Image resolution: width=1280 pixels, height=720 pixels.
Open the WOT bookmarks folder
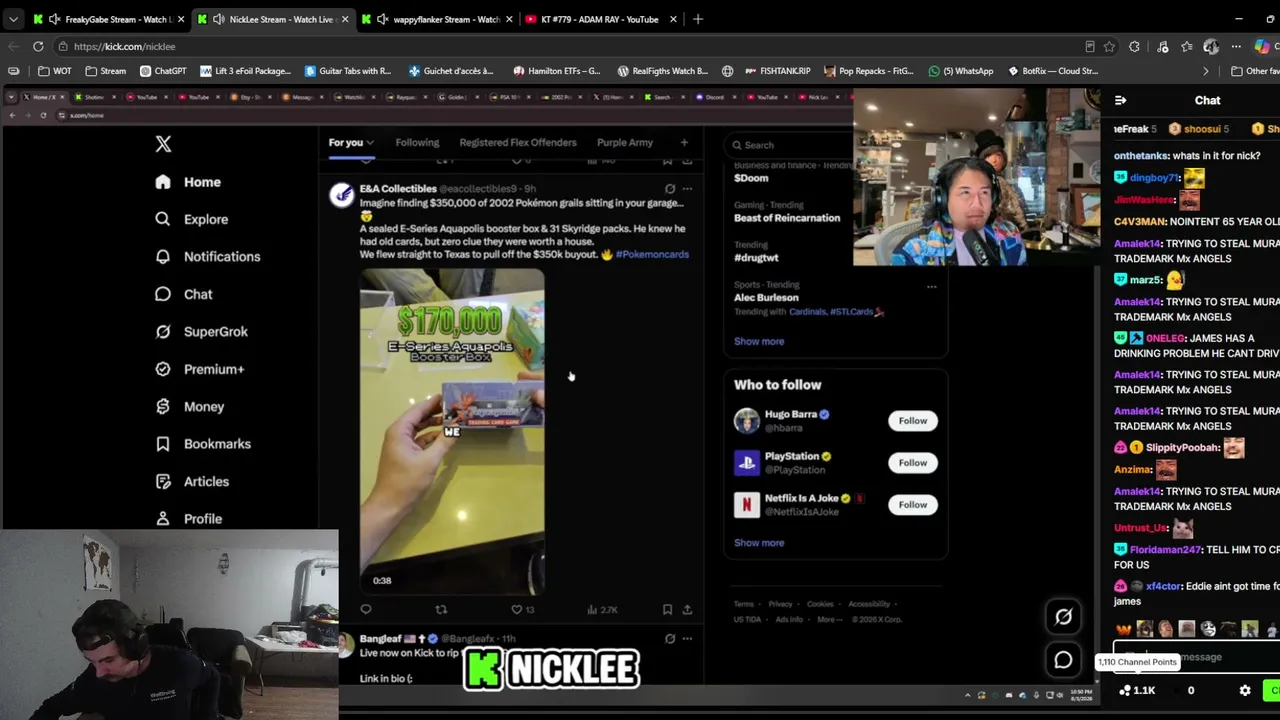point(55,71)
